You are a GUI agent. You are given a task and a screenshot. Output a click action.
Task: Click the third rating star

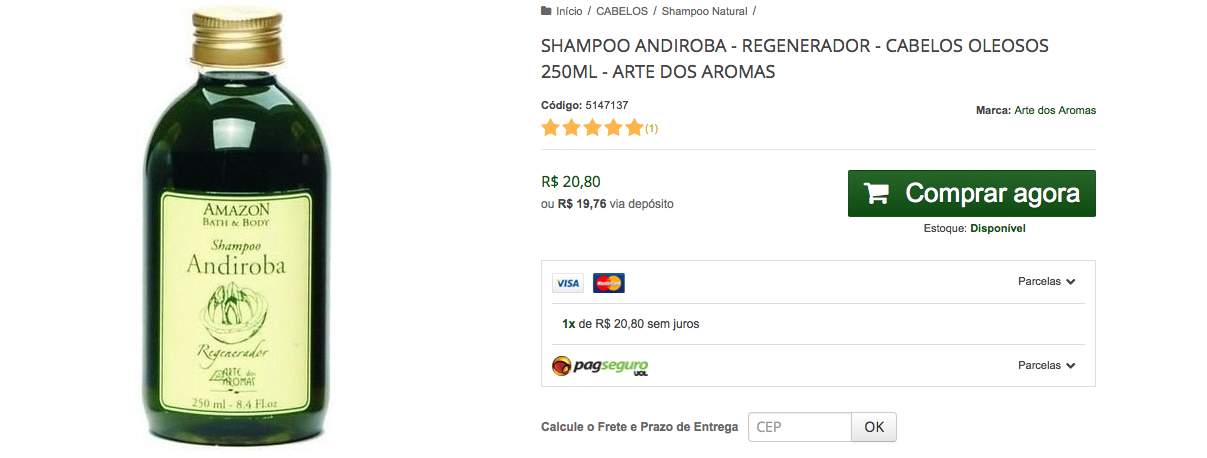tap(592, 128)
